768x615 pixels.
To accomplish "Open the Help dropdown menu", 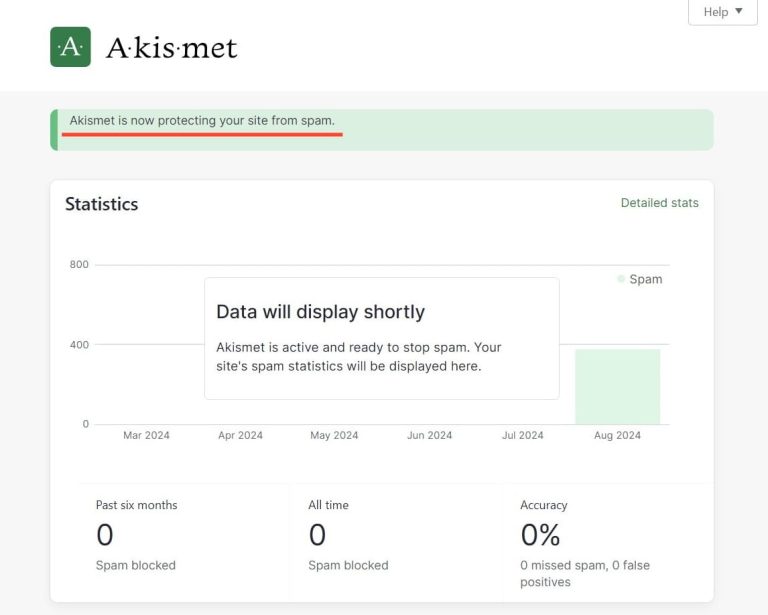I will coord(722,12).
